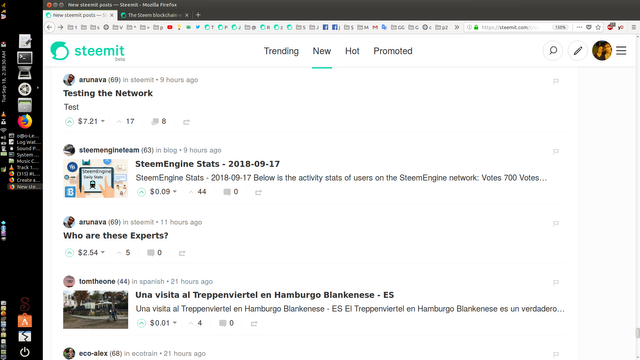Click the page vertical scrollbar handle
Screen dimensions: 640x360
pyautogui.click(x=637, y=333)
